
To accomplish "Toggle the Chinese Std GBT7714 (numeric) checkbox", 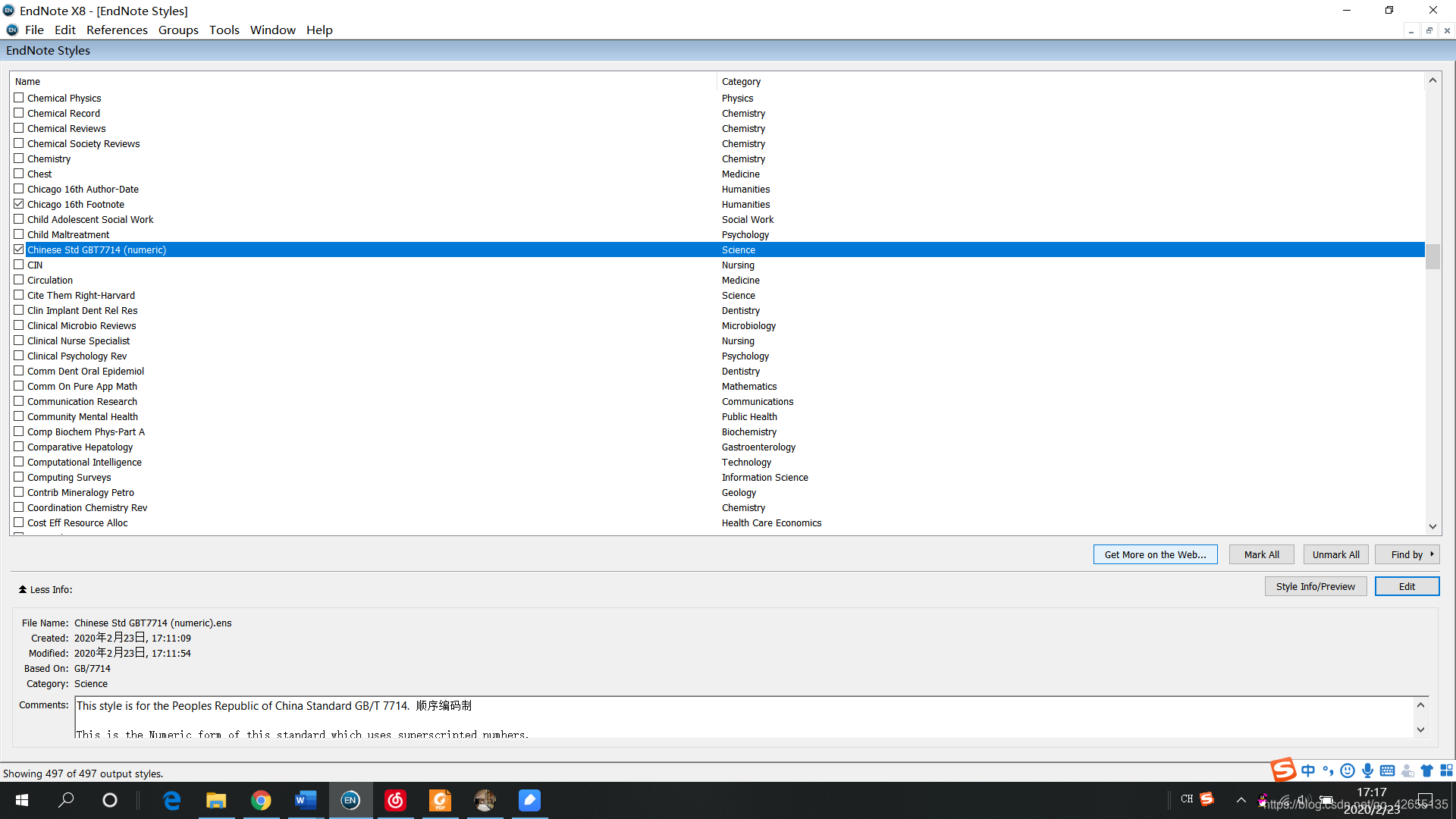I will point(19,249).
